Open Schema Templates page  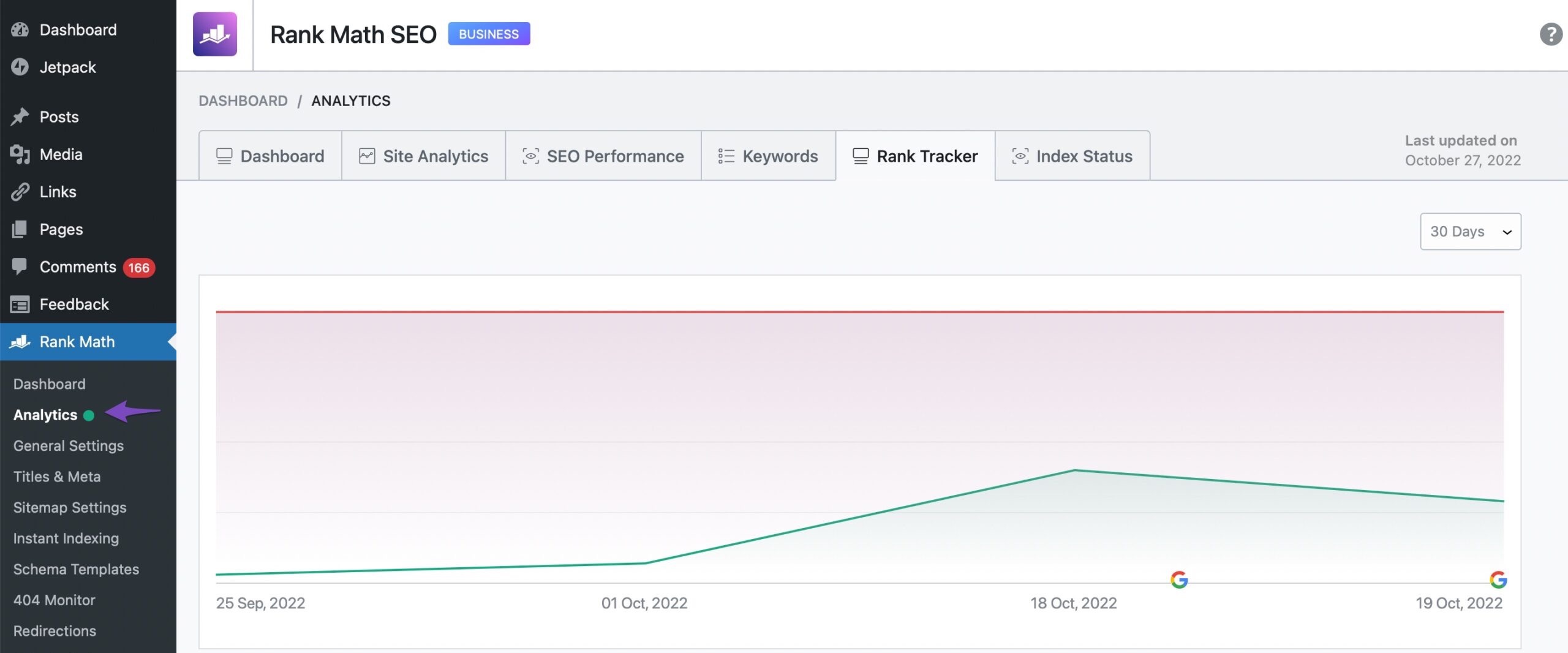pos(76,569)
